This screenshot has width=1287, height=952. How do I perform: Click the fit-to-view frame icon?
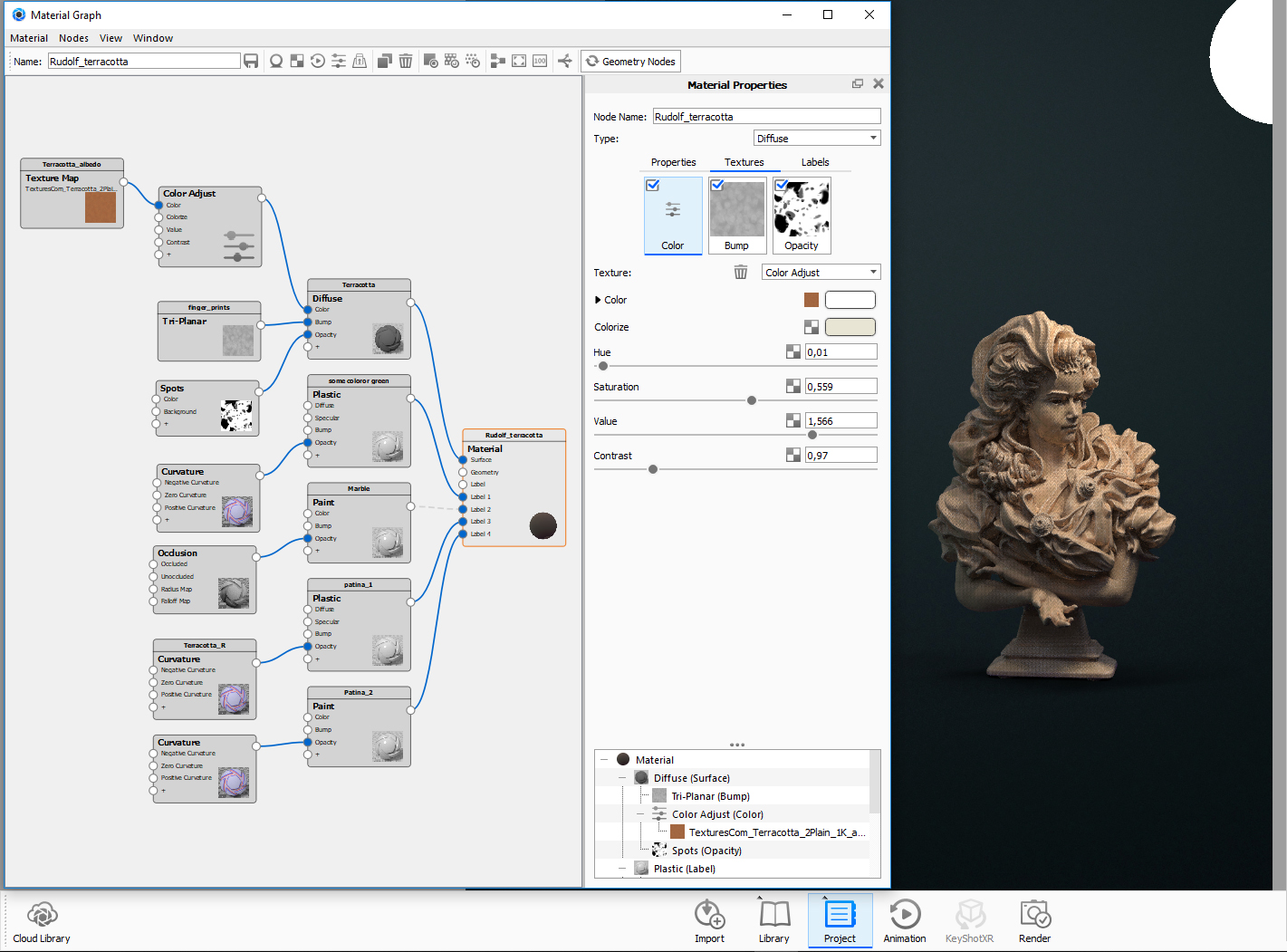(x=519, y=61)
